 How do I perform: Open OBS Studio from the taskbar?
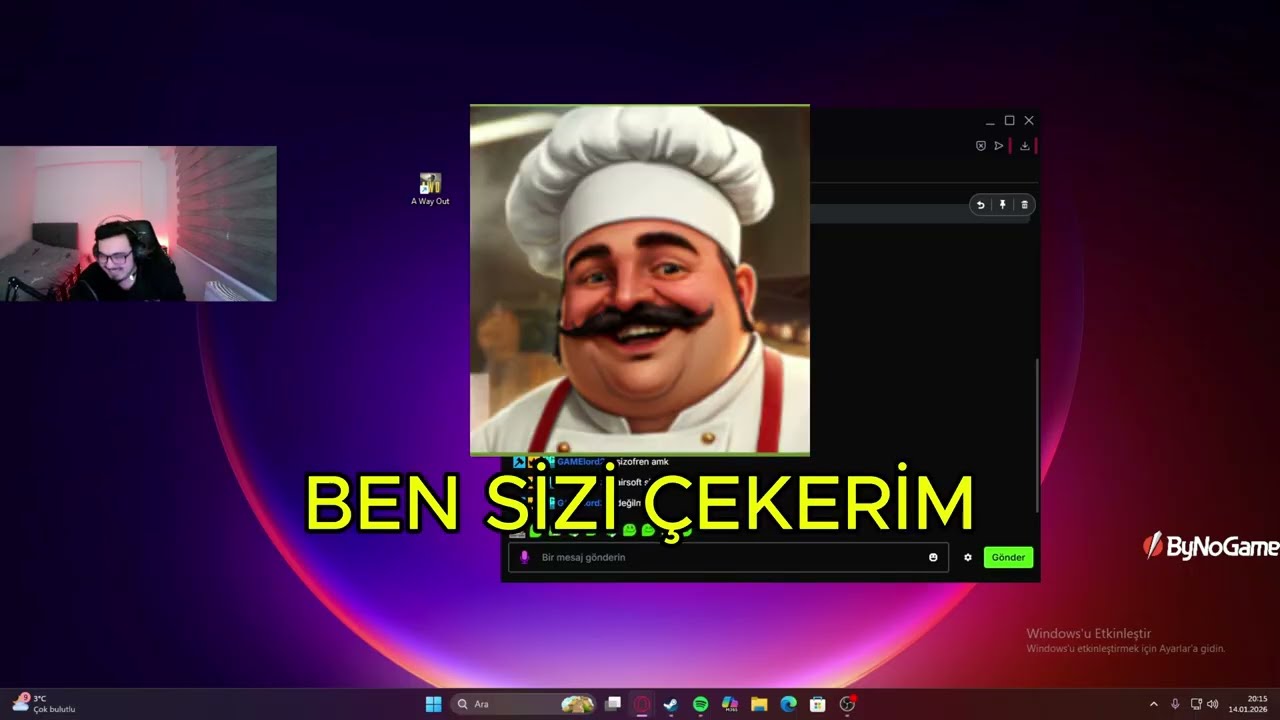(x=847, y=704)
